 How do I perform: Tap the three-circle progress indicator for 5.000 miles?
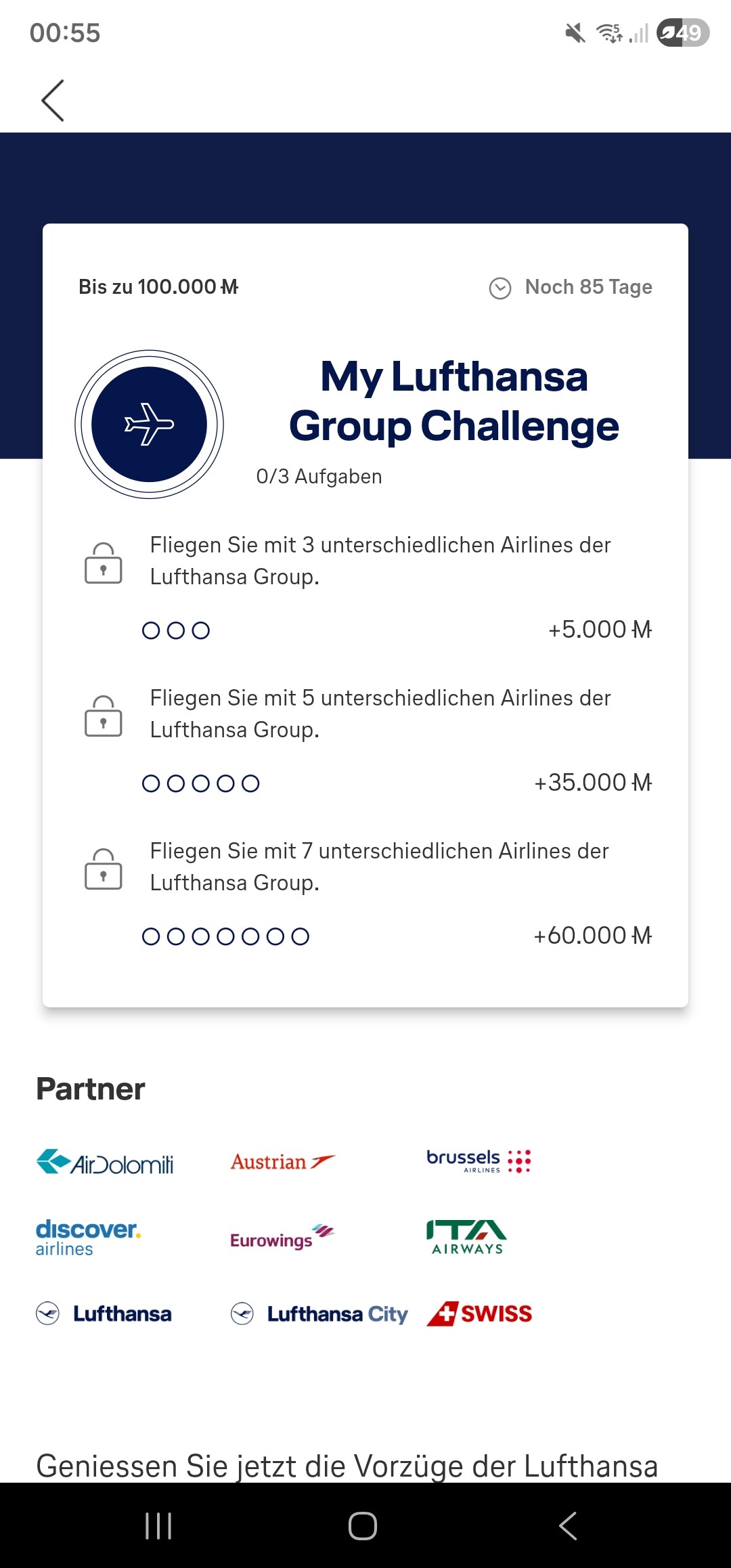coord(176,631)
